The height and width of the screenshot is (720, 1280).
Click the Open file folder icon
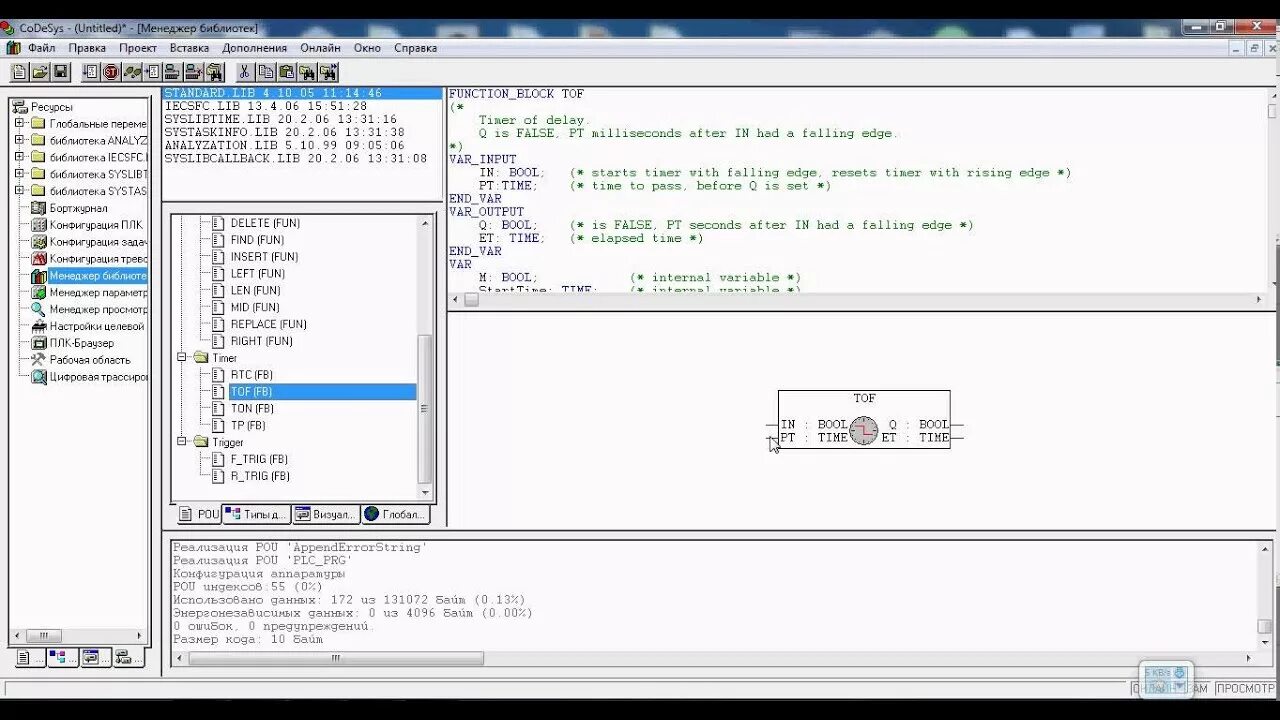(x=40, y=72)
